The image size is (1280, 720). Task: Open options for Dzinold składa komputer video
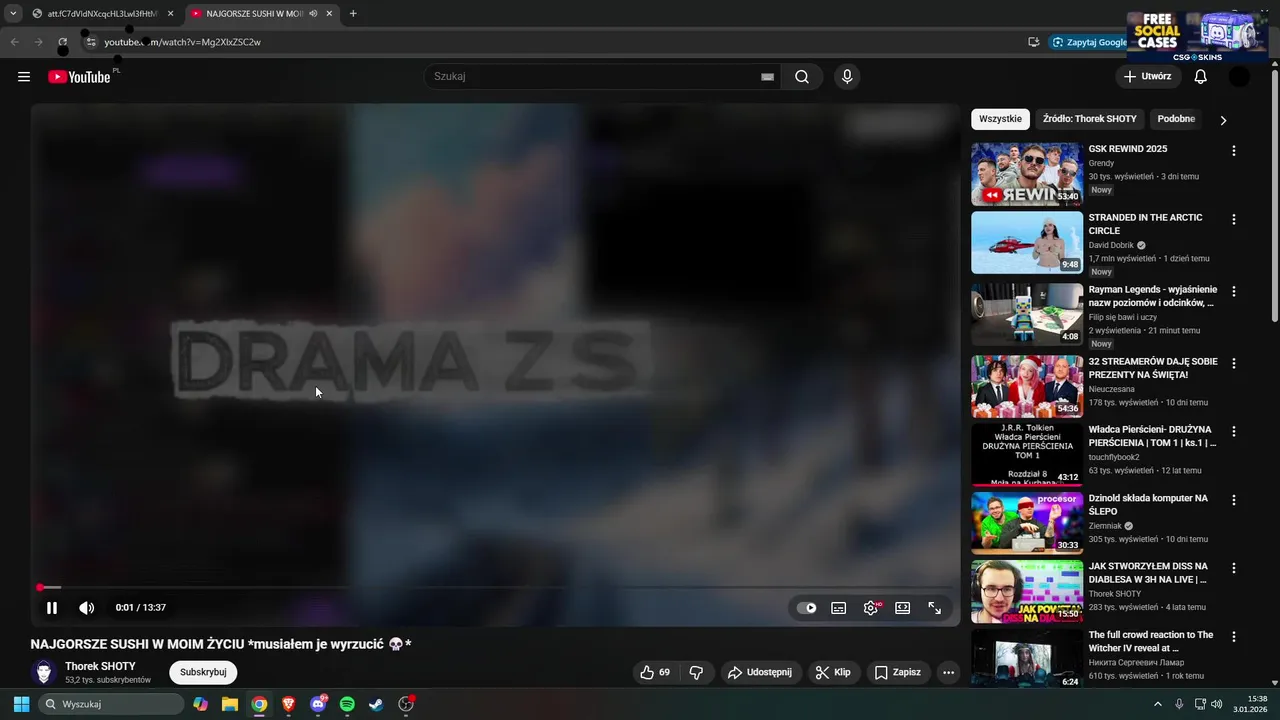[1234, 499]
